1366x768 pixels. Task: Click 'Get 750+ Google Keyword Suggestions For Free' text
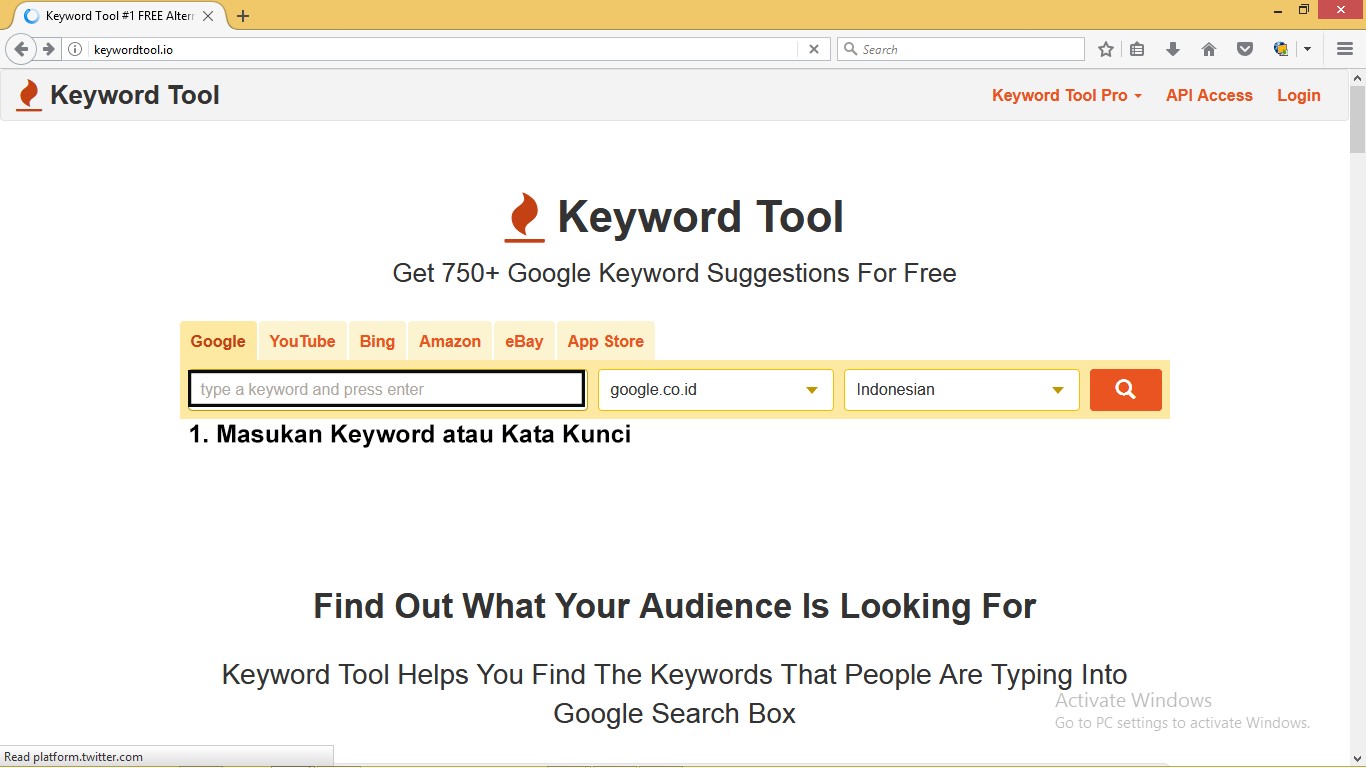pos(675,273)
